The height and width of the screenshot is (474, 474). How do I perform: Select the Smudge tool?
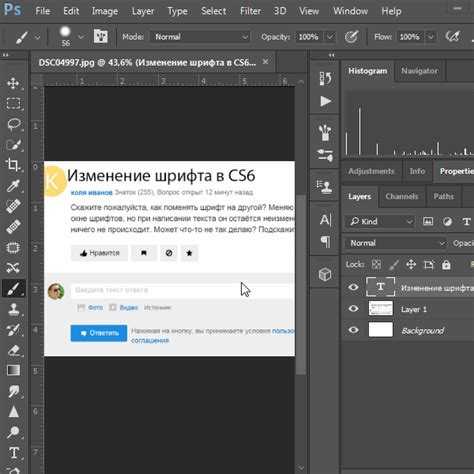click(13, 391)
